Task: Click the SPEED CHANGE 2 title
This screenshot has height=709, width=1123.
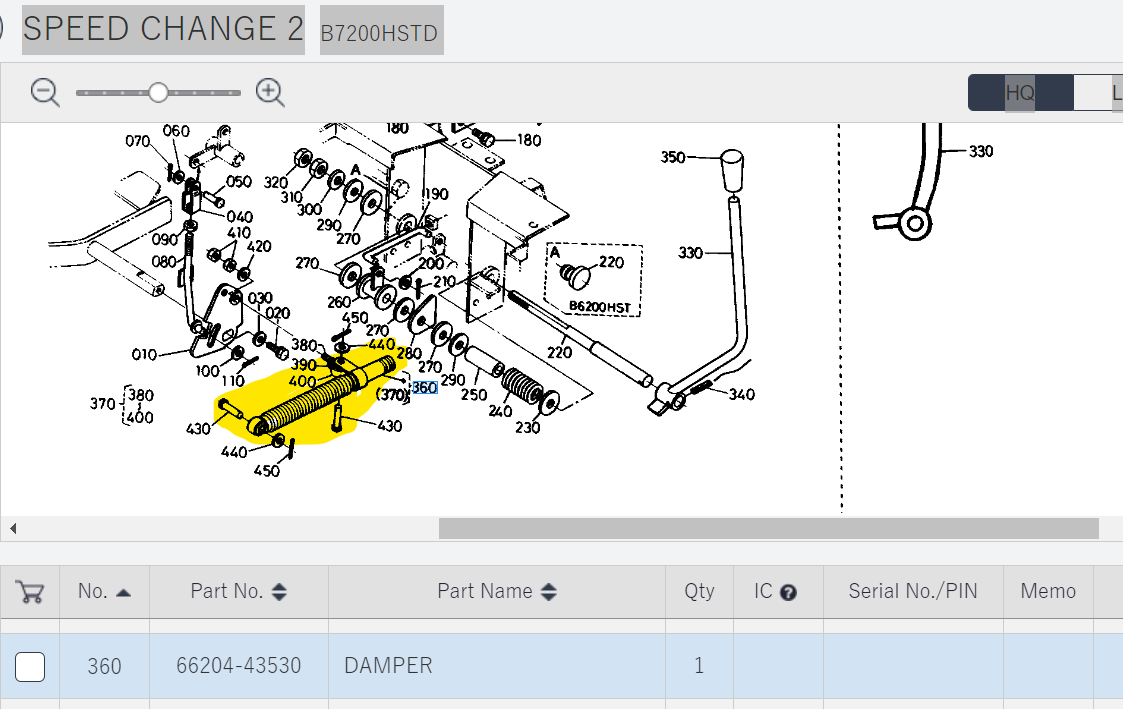Action: click(x=163, y=29)
